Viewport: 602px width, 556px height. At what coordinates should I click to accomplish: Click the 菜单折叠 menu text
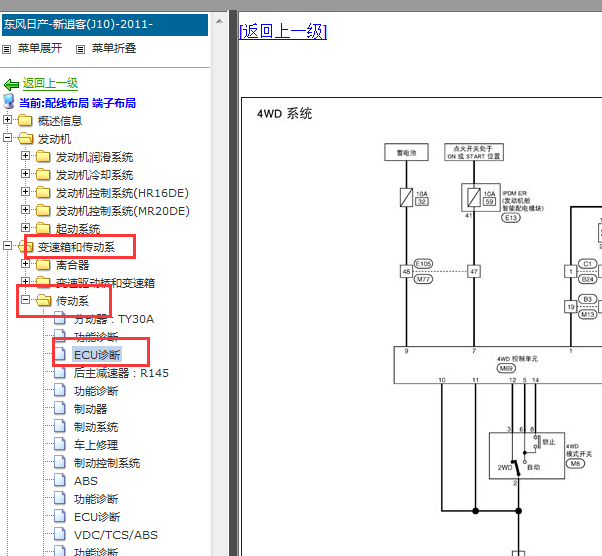tap(114, 48)
